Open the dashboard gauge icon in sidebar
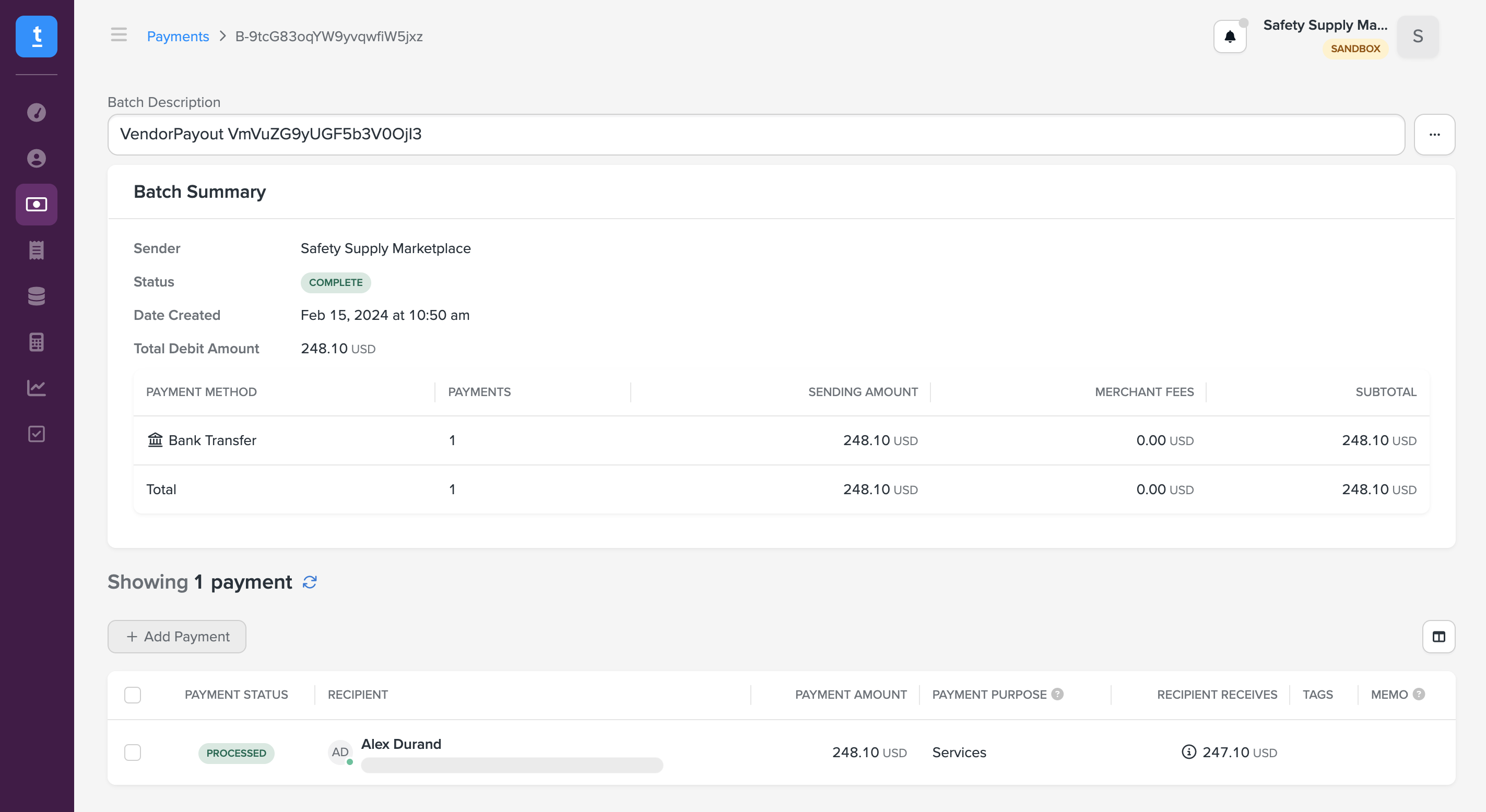Screen dimensions: 1486x812 point(37,112)
